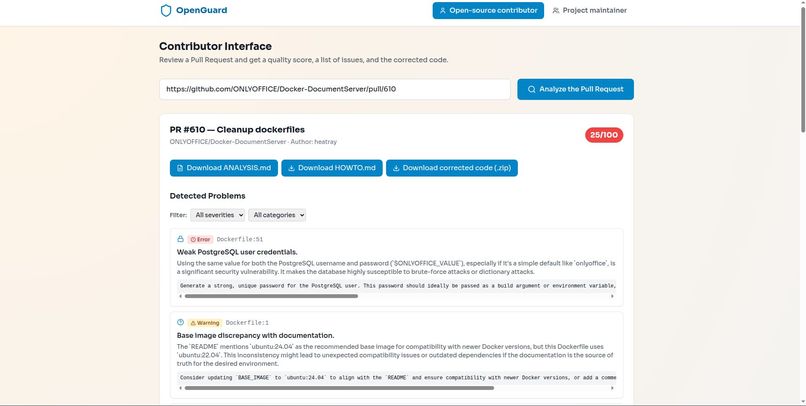Screen dimensions: 806x406
Task: Click the Dockerfile:1 file reference
Action: click(247, 323)
